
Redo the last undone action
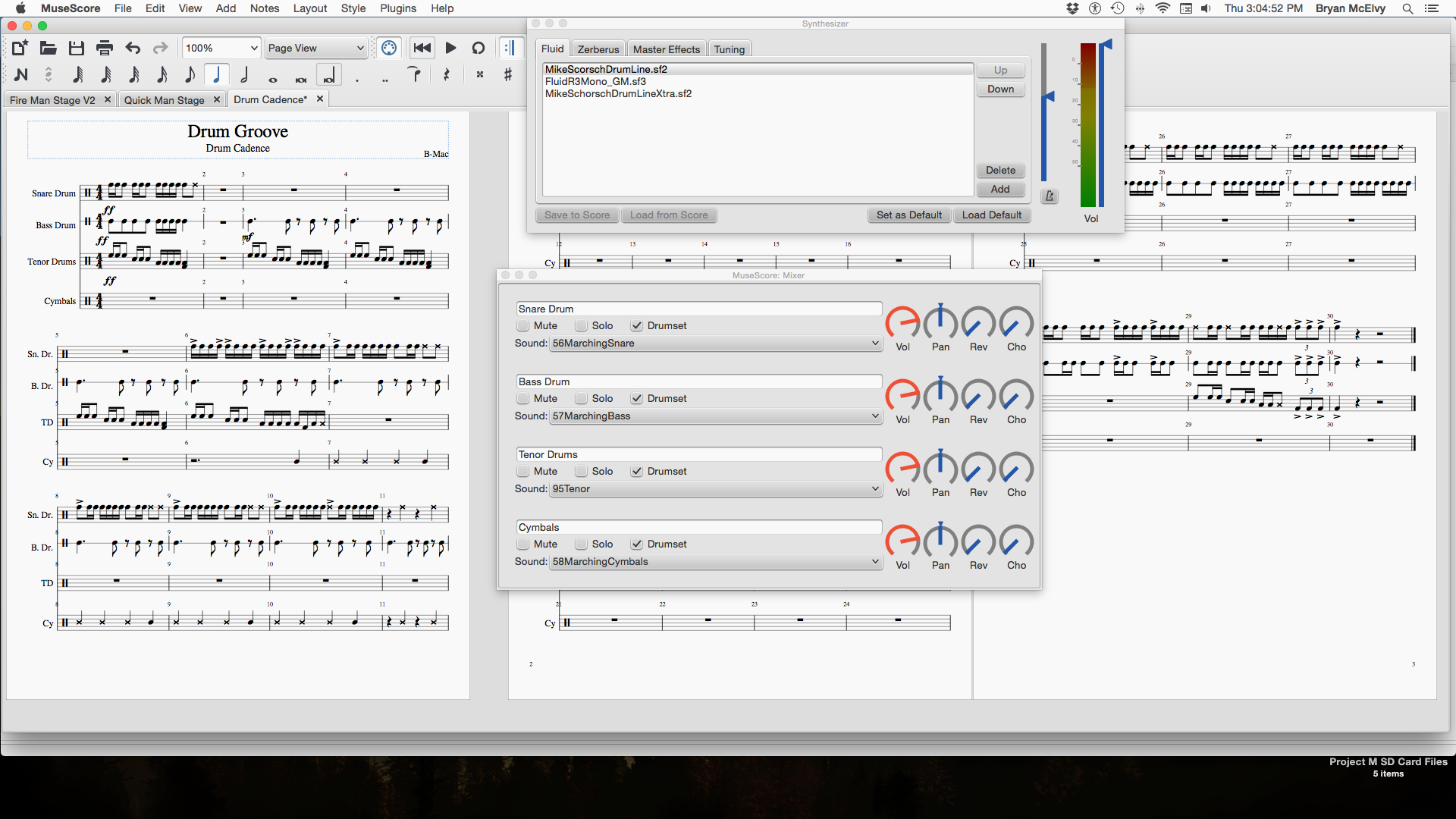tap(160, 49)
